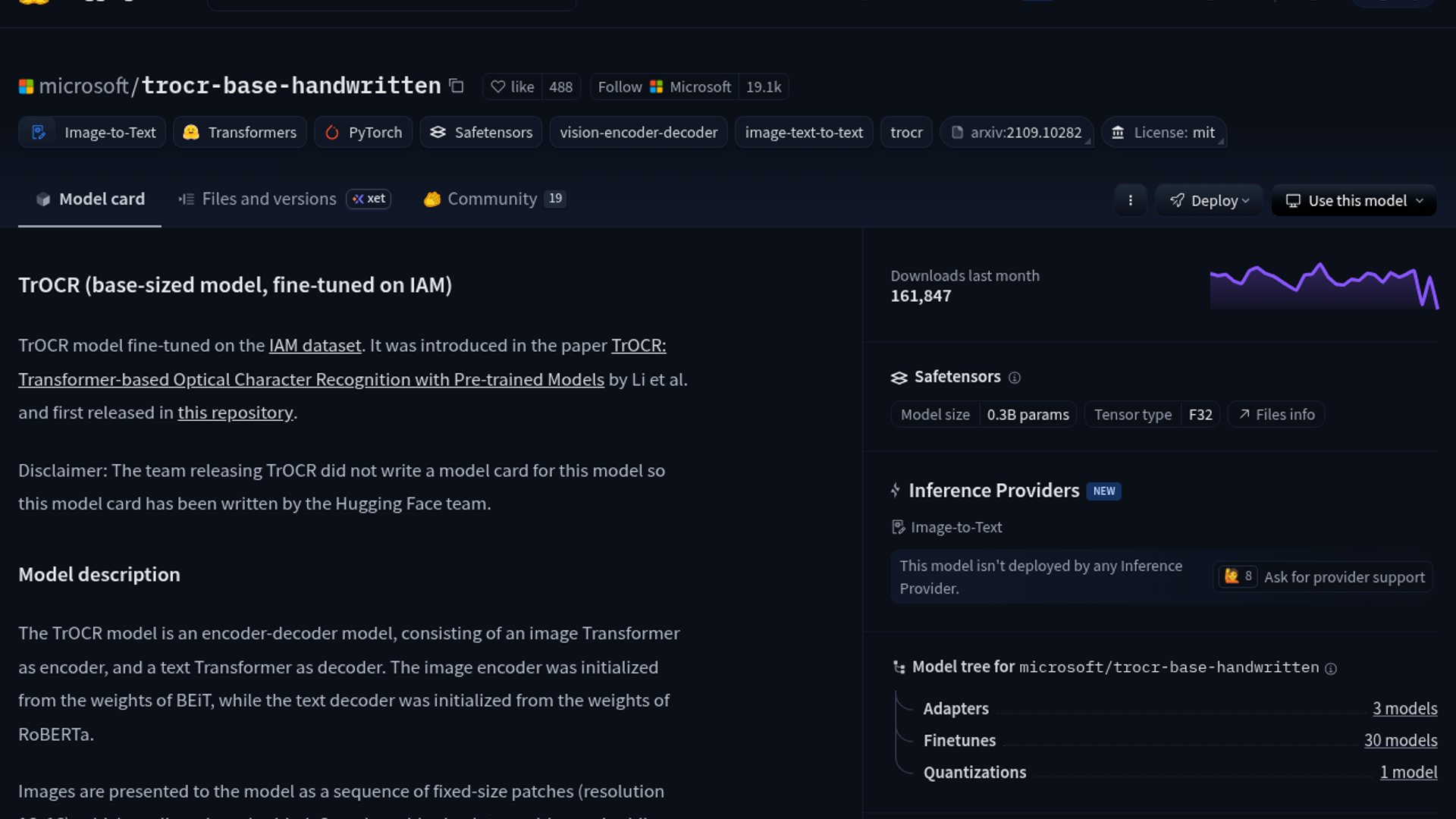
Task: Expand the Deploy dropdown
Action: click(1209, 200)
